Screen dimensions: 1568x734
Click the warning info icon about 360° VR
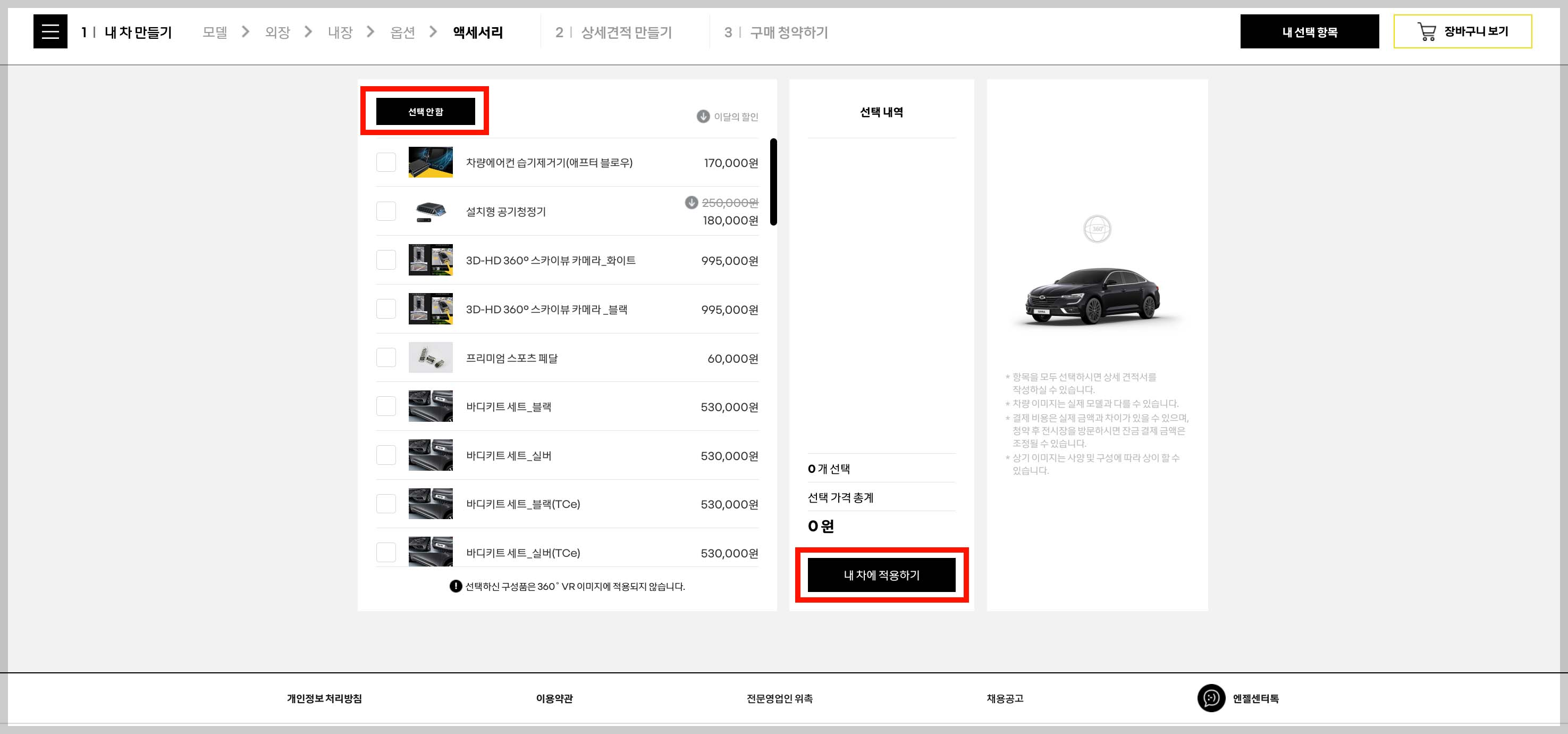coord(456,586)
